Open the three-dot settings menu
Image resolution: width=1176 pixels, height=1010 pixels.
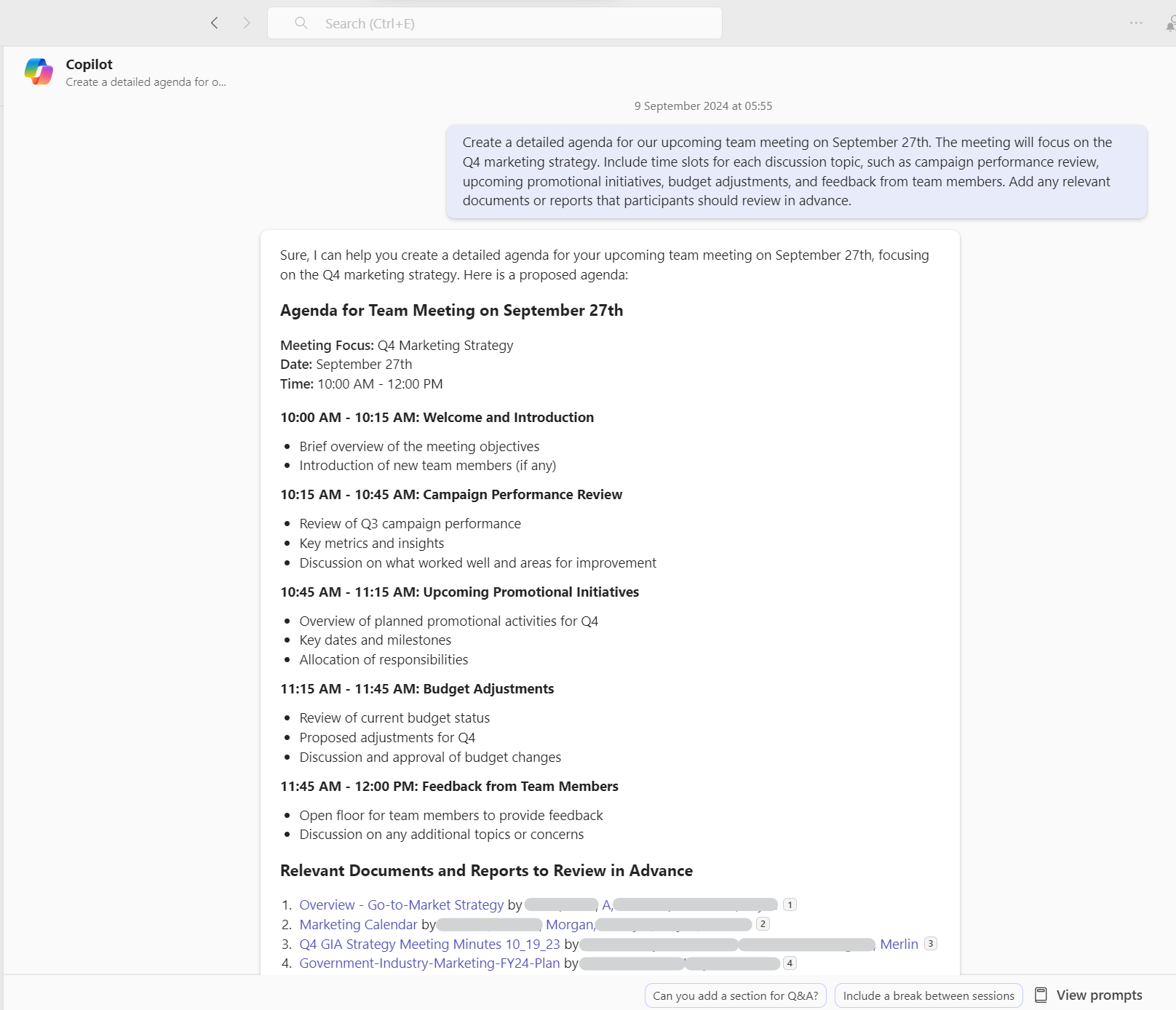(1136, 23)
